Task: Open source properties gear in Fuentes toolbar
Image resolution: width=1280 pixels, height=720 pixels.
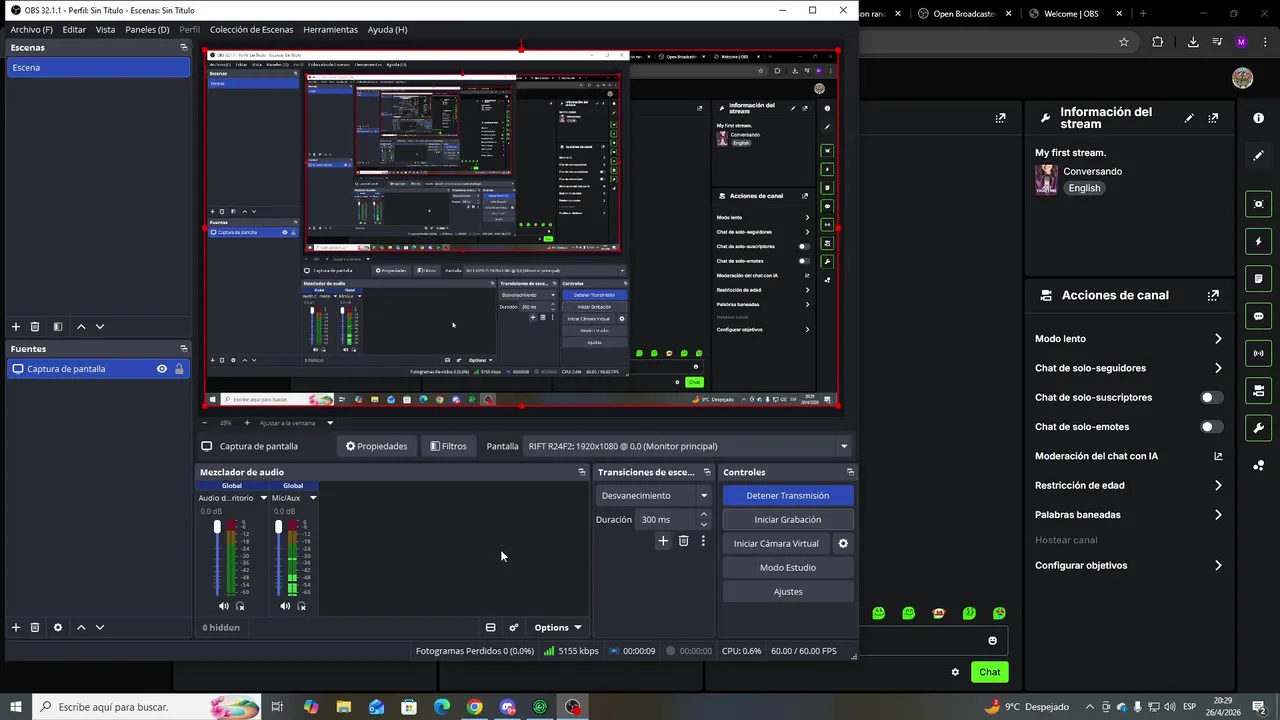Action: [58, 627]
